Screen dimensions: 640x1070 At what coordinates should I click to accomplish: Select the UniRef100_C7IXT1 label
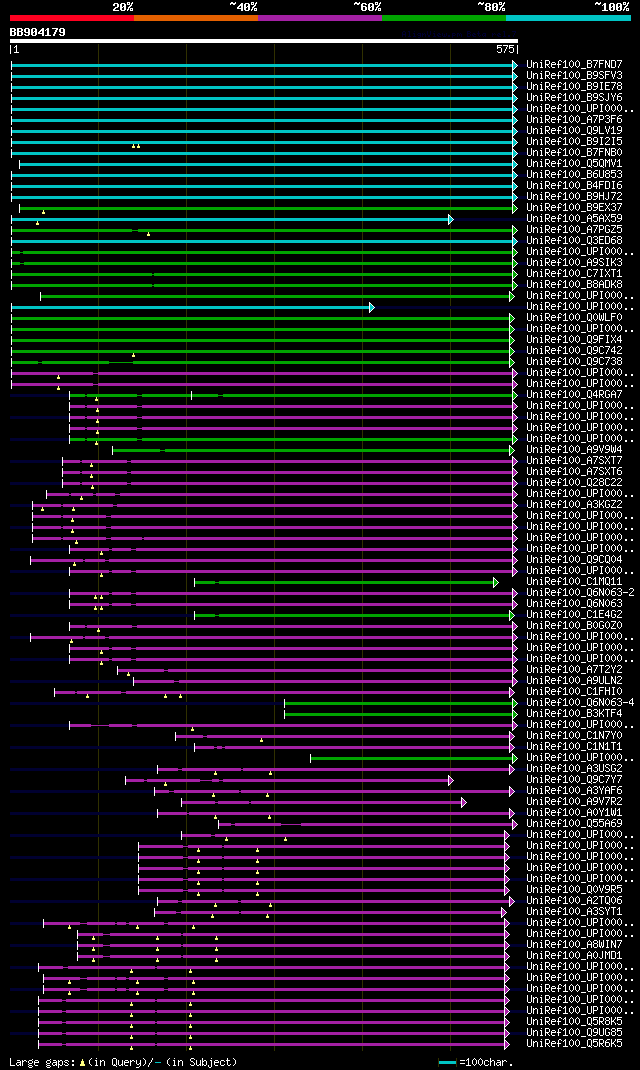[574, 274]
